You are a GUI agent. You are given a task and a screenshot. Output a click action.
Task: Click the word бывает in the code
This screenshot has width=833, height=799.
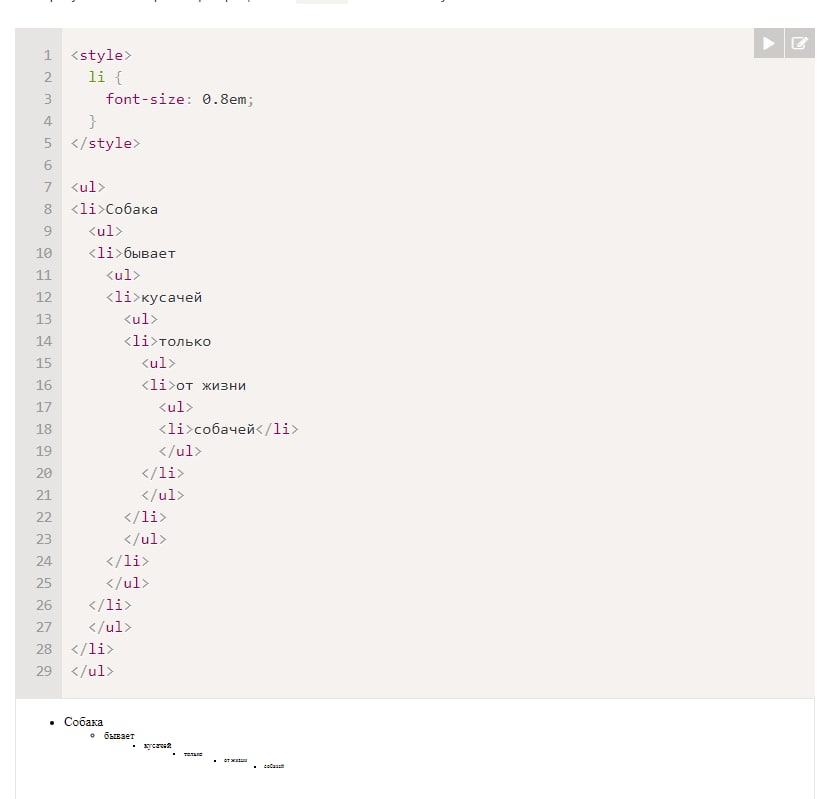click(x=149, y=253)
